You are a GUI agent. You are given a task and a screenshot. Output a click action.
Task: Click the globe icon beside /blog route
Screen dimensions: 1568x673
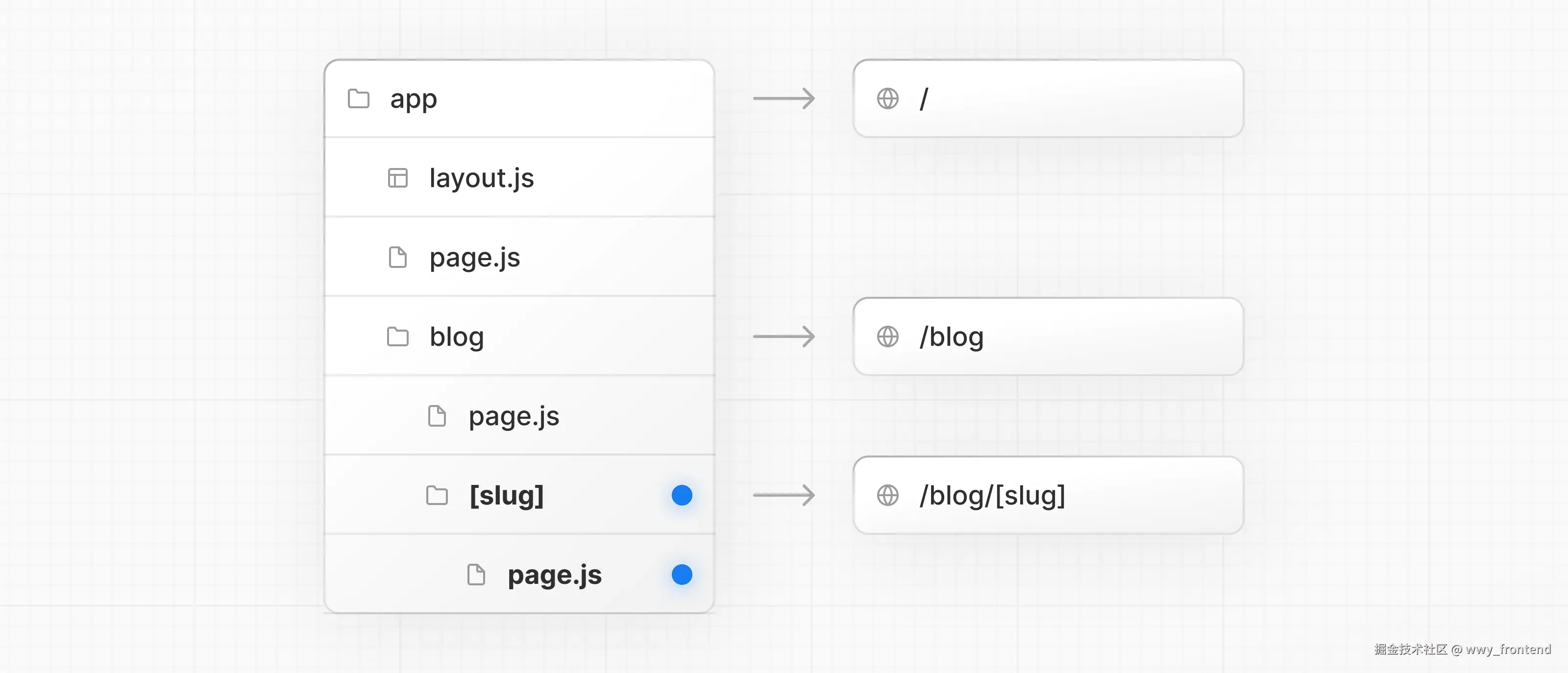pyautogui.click(x=887, y=336)
